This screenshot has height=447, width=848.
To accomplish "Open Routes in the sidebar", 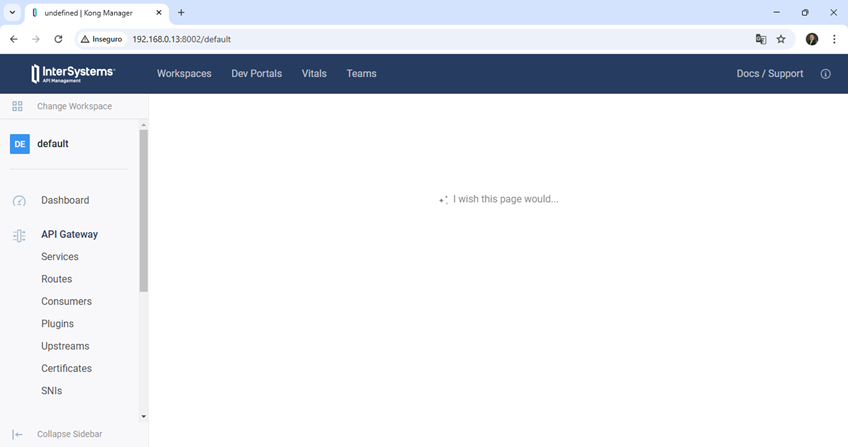I will [x=56, y=279].
